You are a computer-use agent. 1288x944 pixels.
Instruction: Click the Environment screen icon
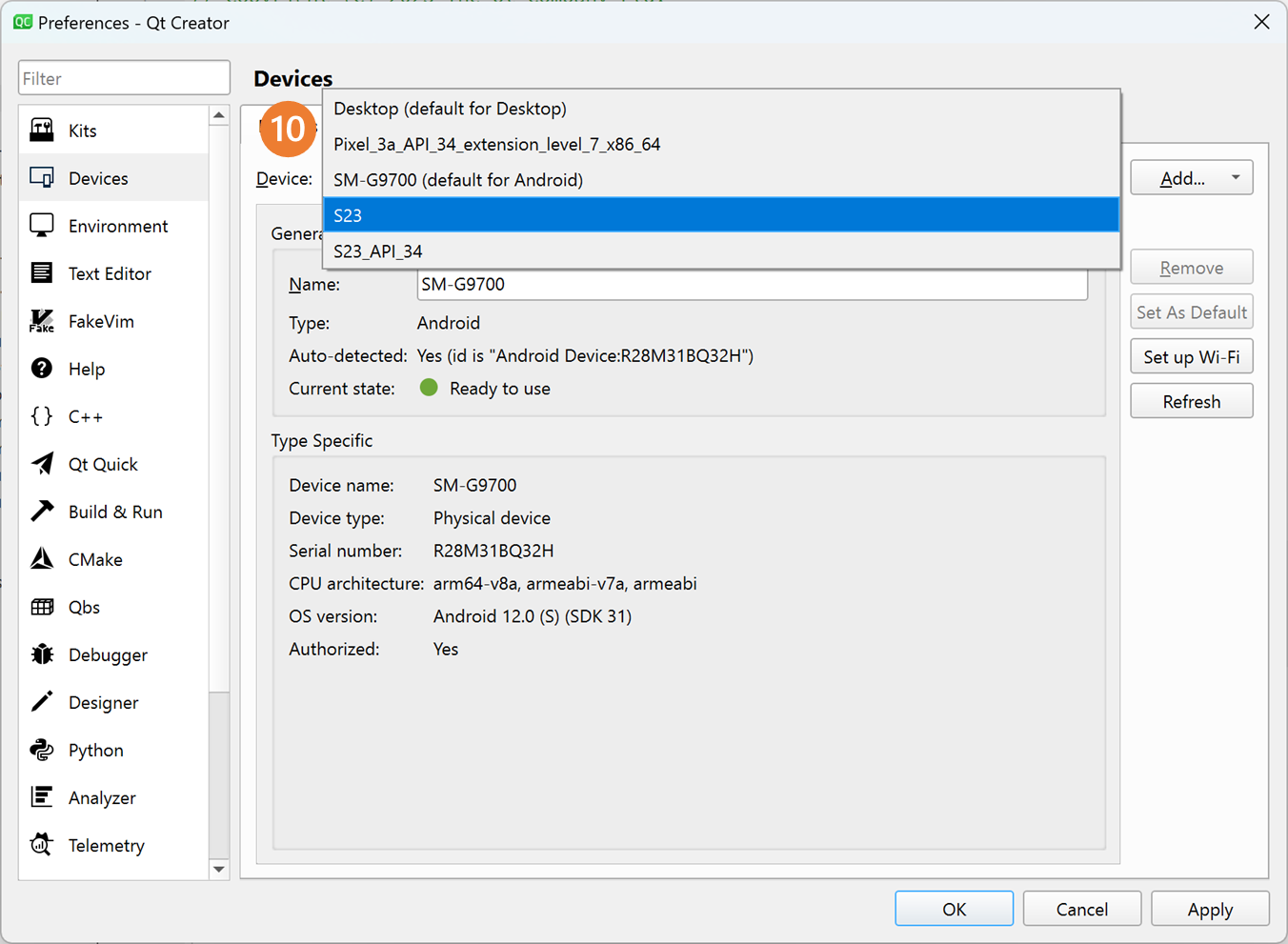point(42,225)
